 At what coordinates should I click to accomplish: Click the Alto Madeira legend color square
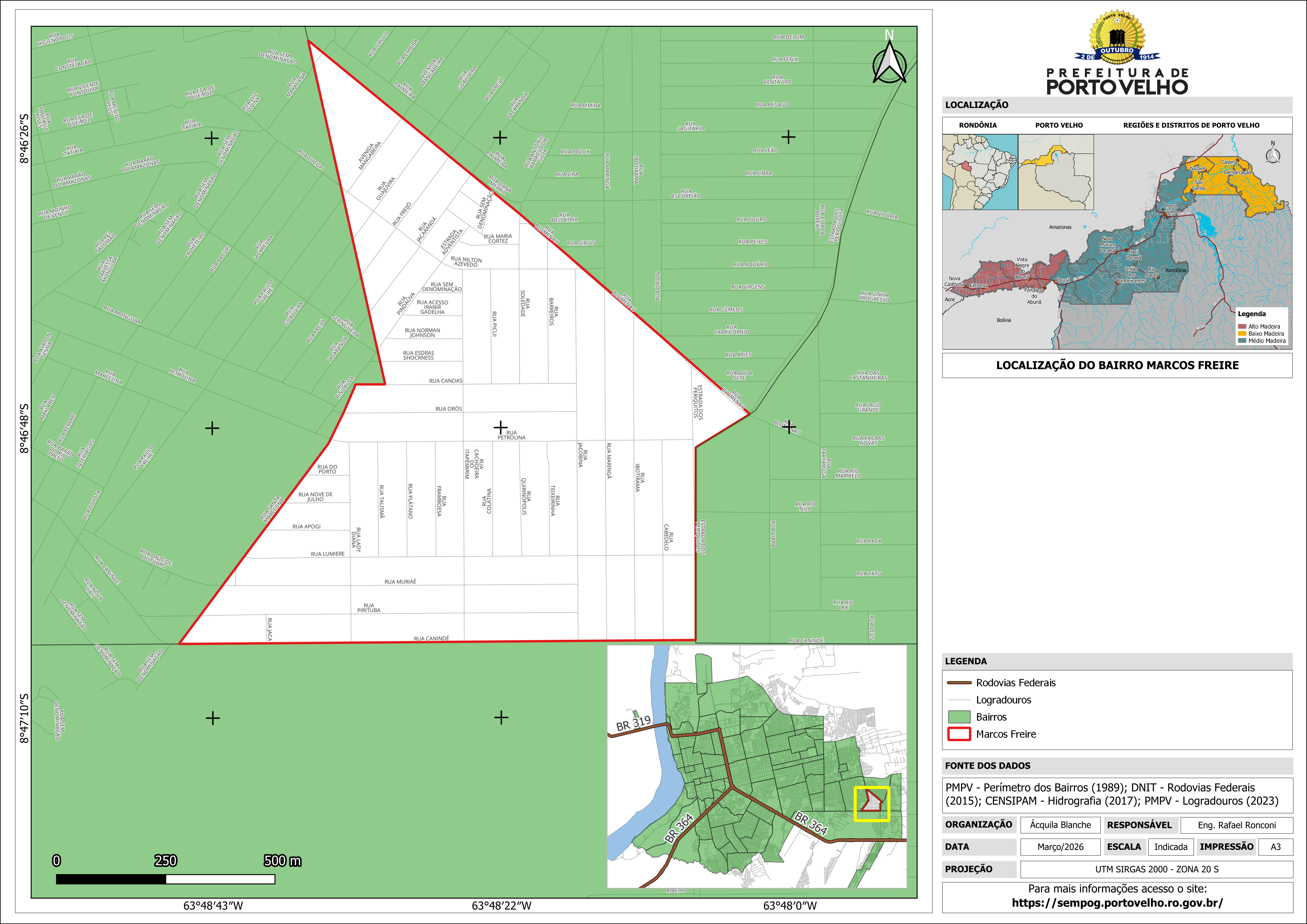pos(1242,327)
